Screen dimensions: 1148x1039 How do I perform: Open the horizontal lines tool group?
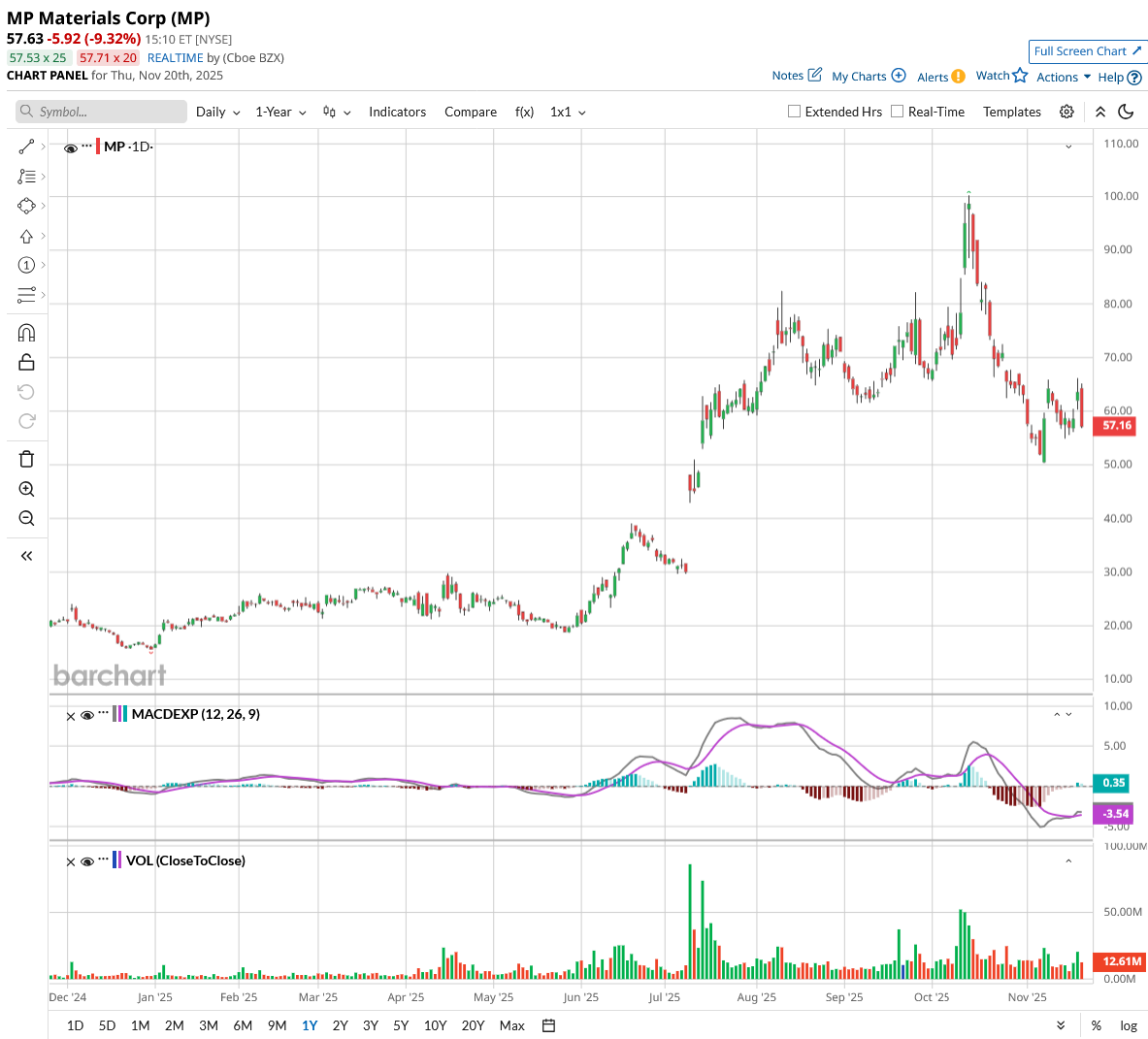click(26, 295)
